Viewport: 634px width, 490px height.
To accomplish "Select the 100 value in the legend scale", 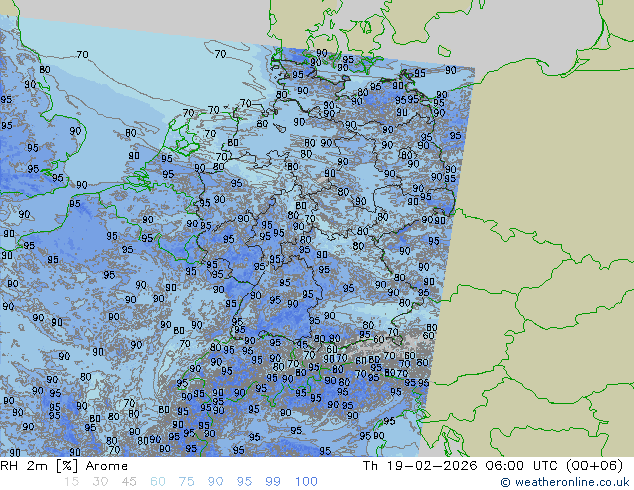I will (x=306, y=482).
